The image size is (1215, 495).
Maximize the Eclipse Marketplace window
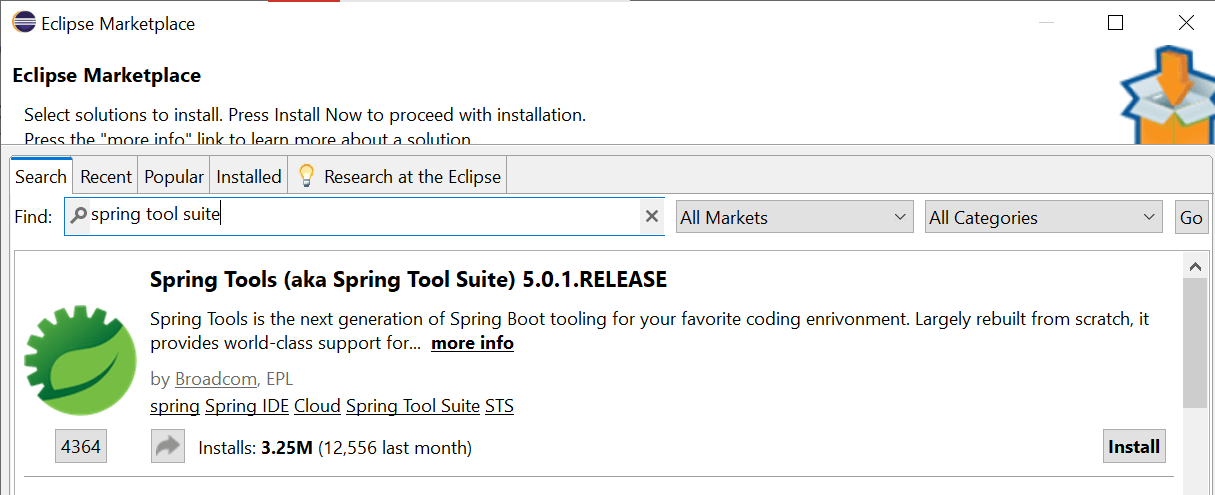pyautogui.click(x=1116, y=23)
